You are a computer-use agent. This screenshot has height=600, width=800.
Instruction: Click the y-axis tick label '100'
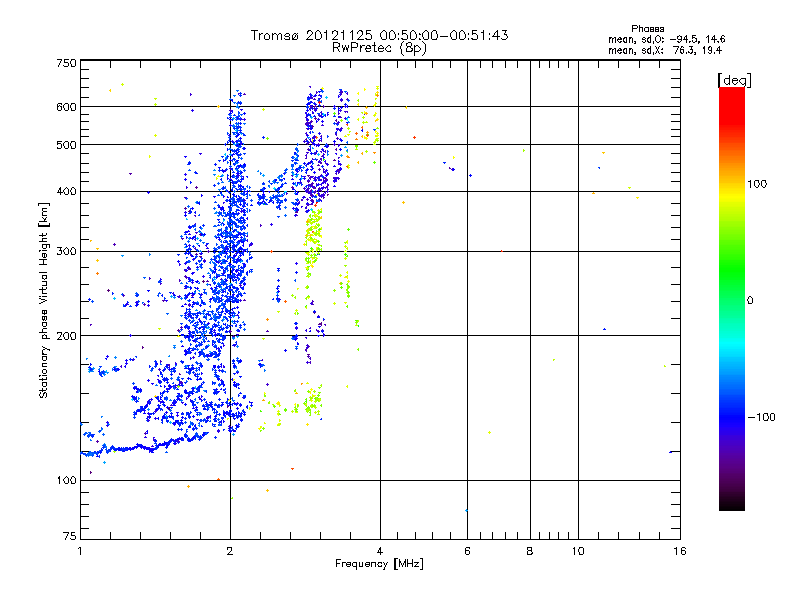[66, 480]
